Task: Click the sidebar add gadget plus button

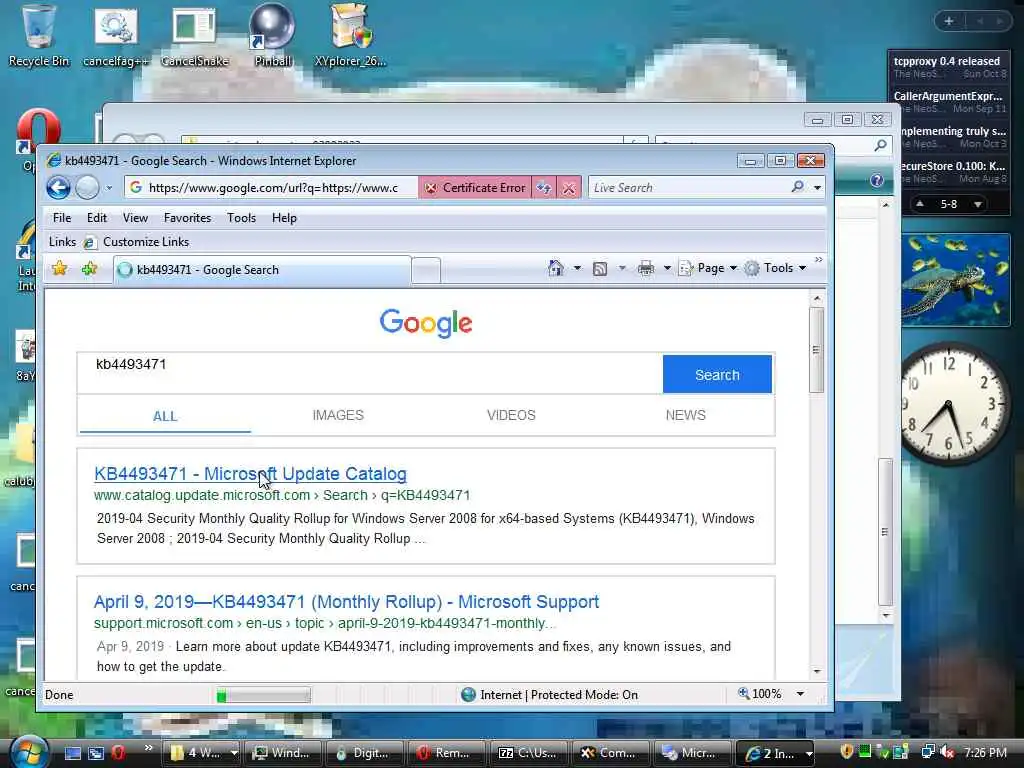Action: (x=949, y=21)
